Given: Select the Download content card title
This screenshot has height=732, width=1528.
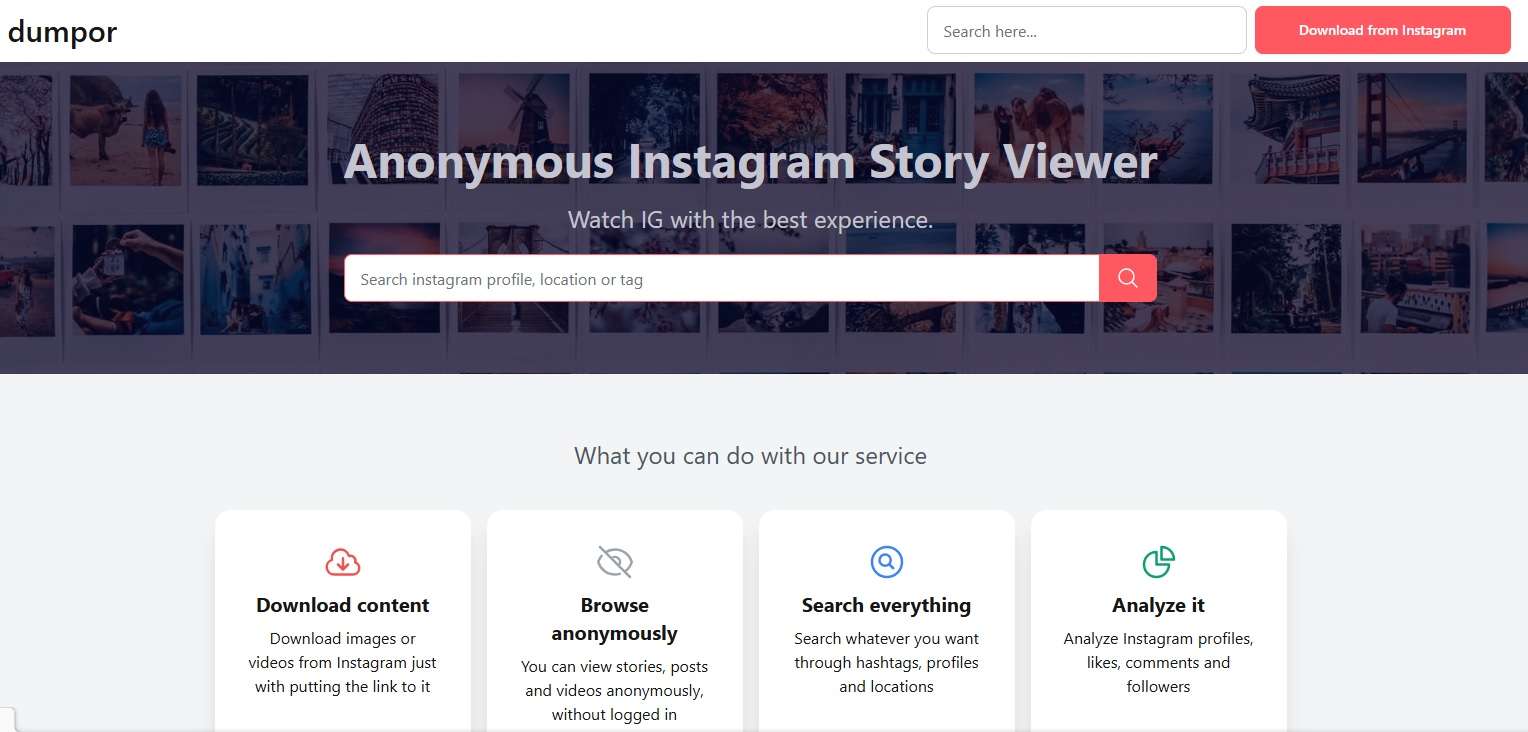Looking at the screenshot, I should (x=343, y=605).
